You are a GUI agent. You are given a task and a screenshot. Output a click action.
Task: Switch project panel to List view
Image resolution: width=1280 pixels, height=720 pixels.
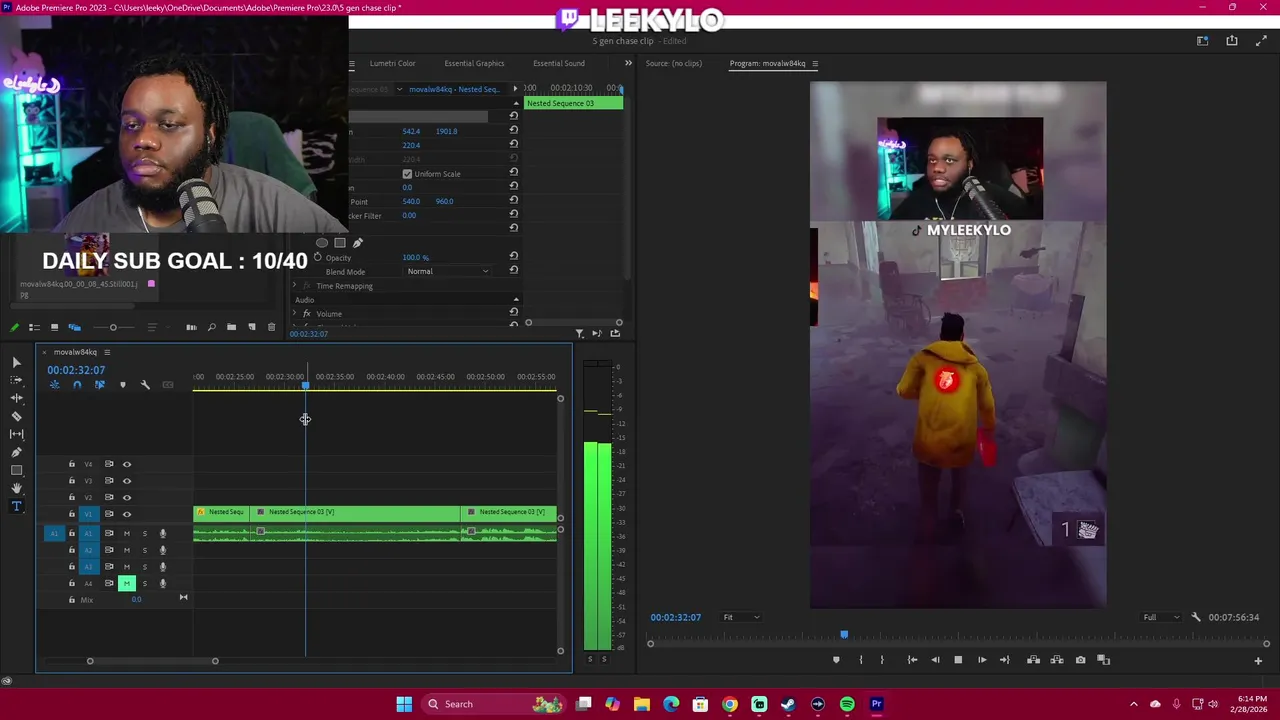[x=34, y=327]
